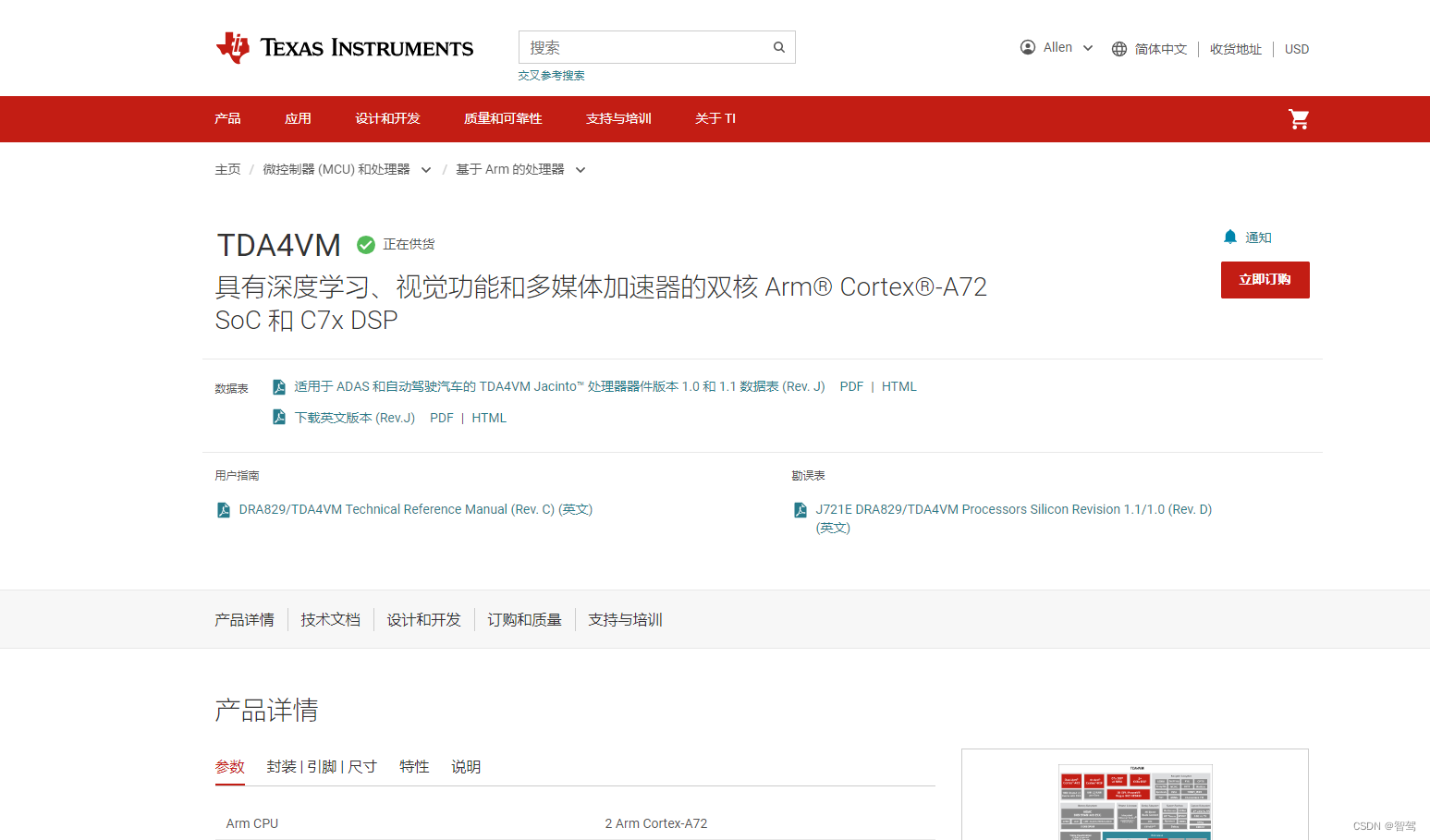
Task: Switch to 封装 | 引脚 | 尺寸 tab
Action: pyautogui.click(x=322, y=767)
